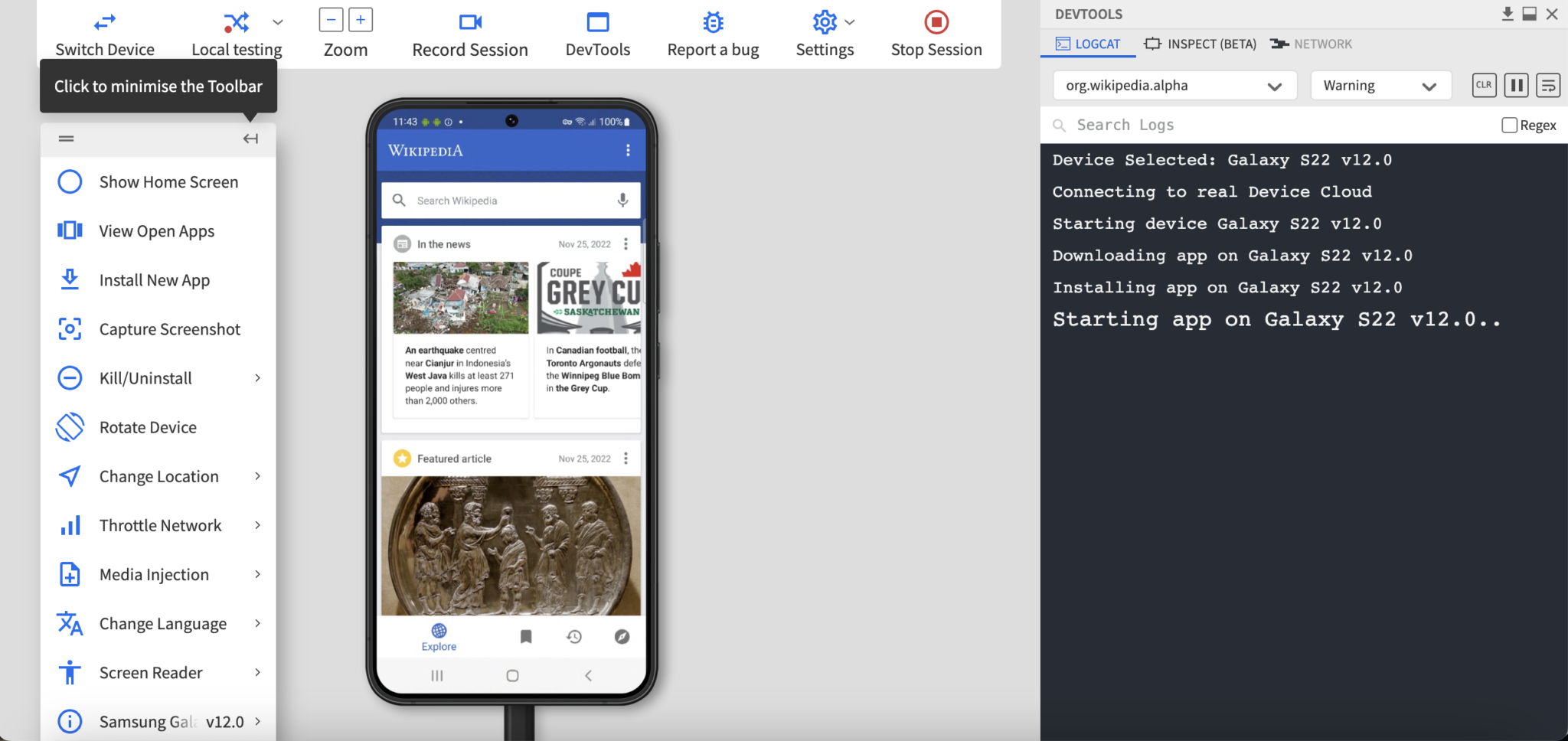Stop the current session
The image size is (1568, 741).
click(x=935, y=21)
